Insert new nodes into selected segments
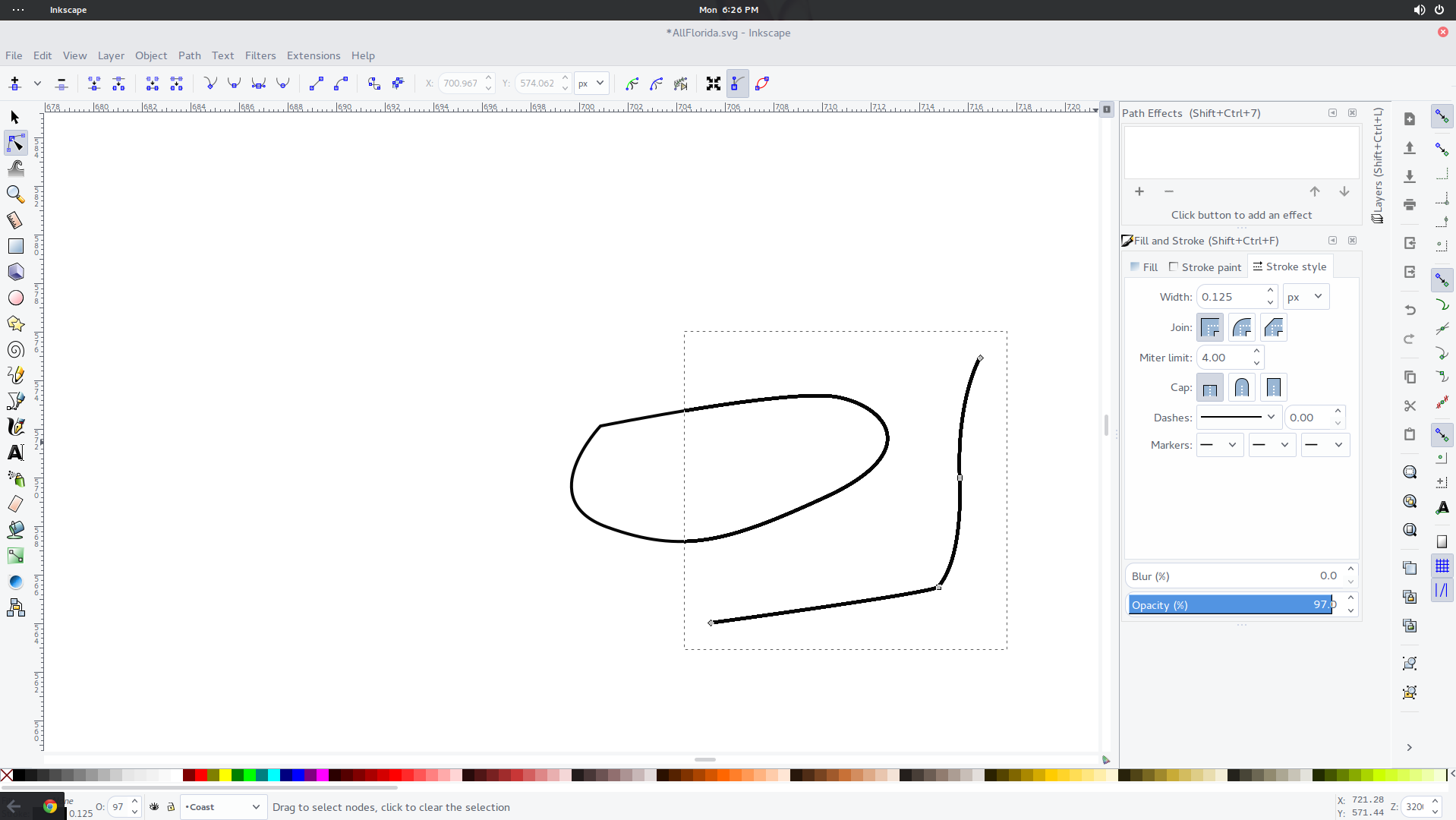The image size is (1456, 820). click(14, 84)
